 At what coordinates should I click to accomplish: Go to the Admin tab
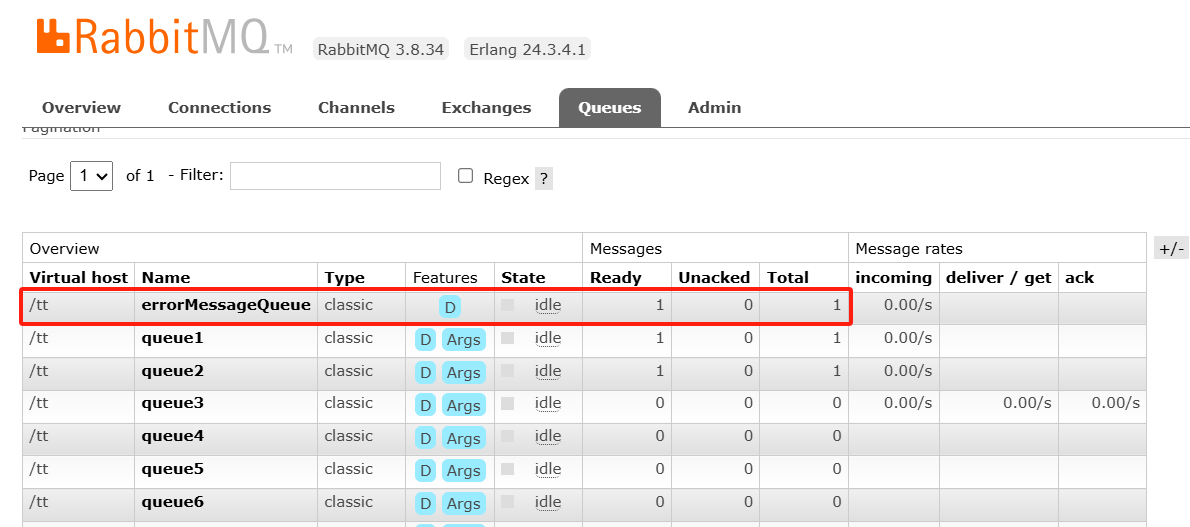[x=714, y=108]
